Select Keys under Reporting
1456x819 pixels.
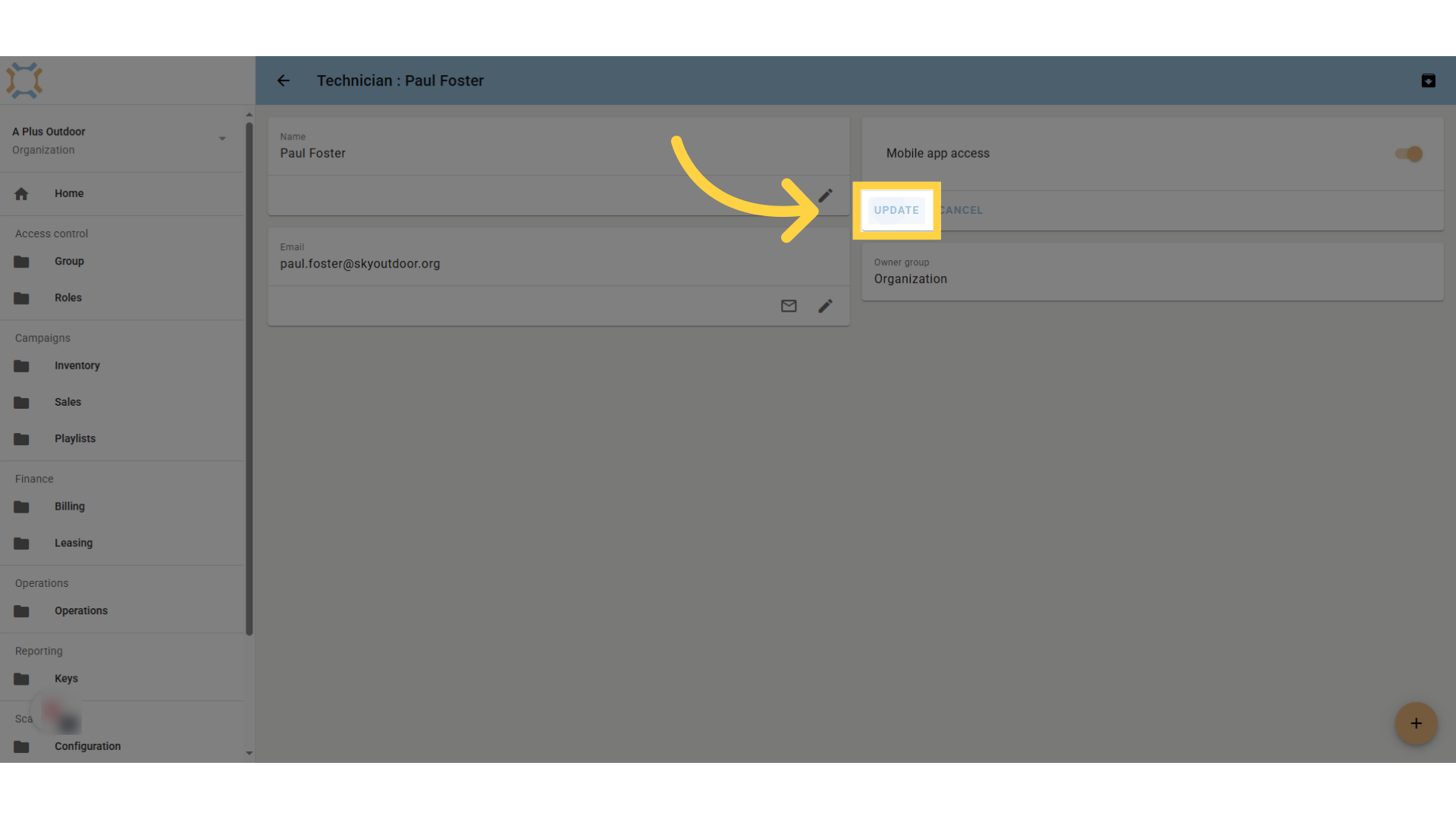(66, 679)
